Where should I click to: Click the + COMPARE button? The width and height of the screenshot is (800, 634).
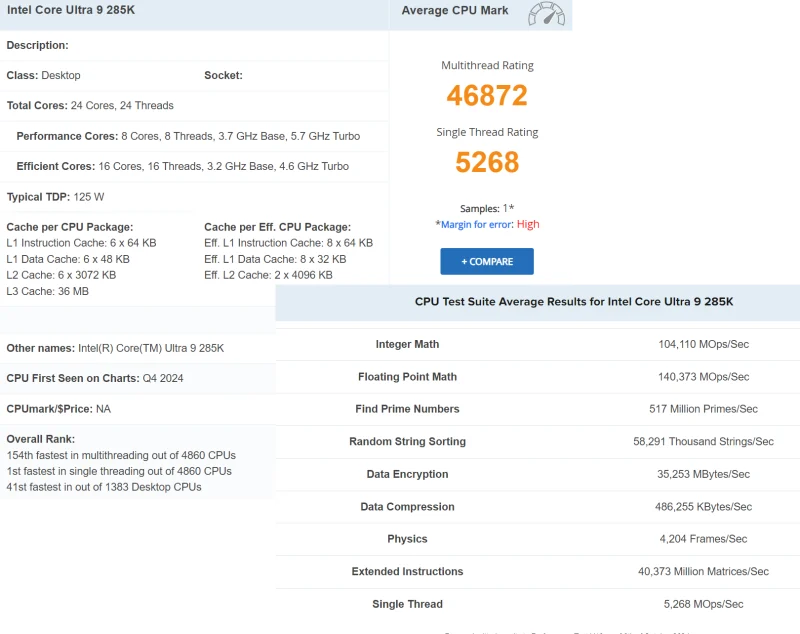click(487, 261)
